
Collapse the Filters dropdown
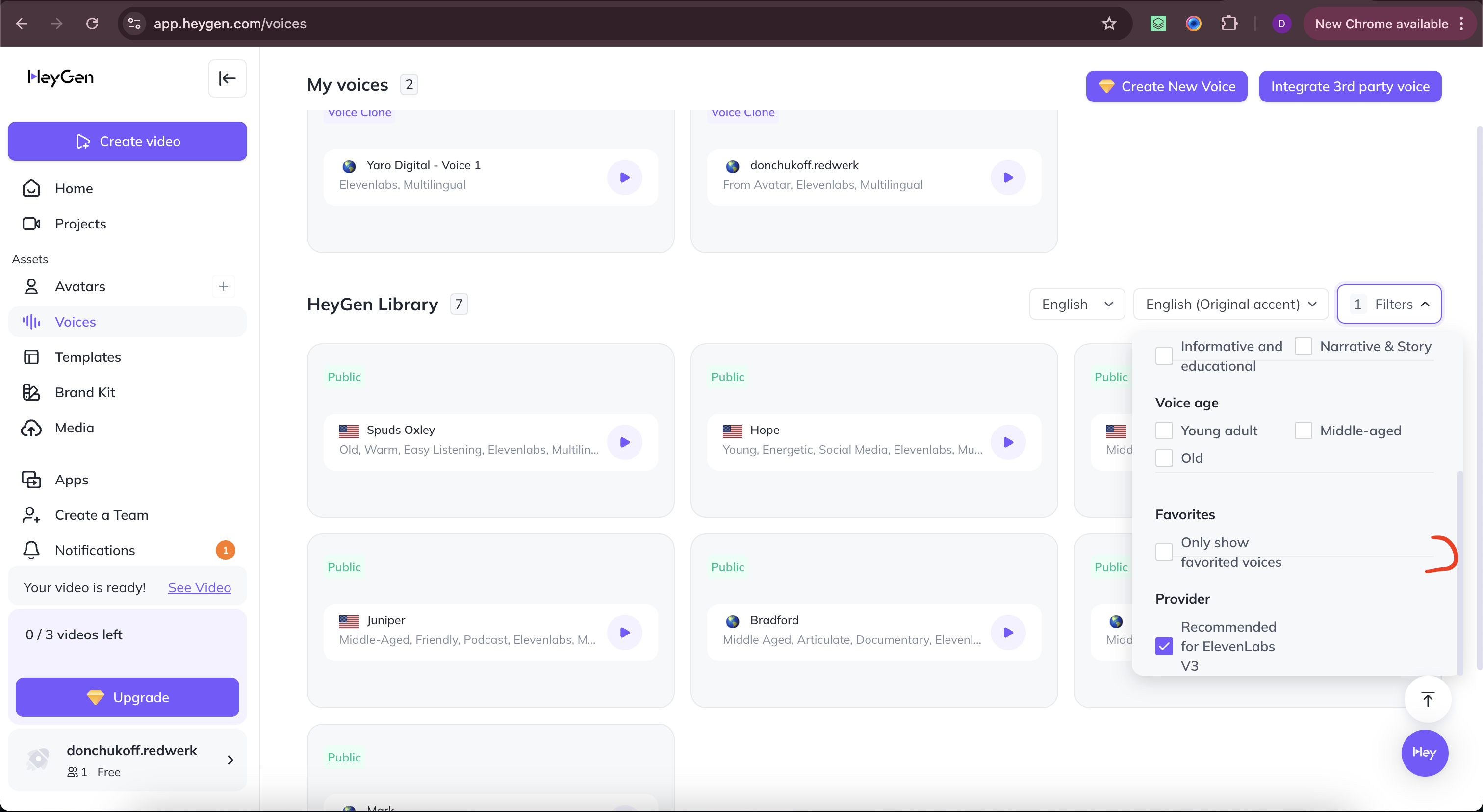pyautogui.click(x=1388, y=304)
